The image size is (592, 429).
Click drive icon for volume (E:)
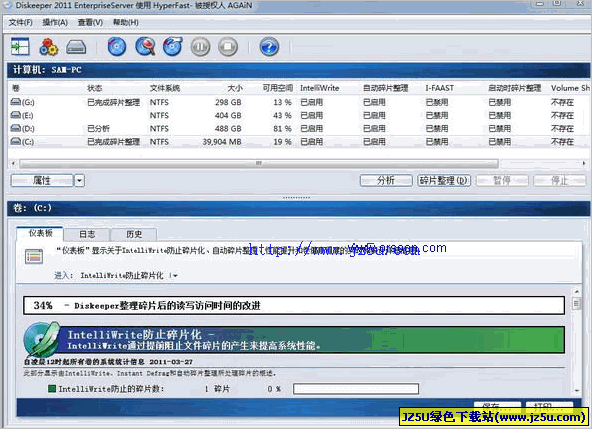pyautogui.click(x=15, y=115)
